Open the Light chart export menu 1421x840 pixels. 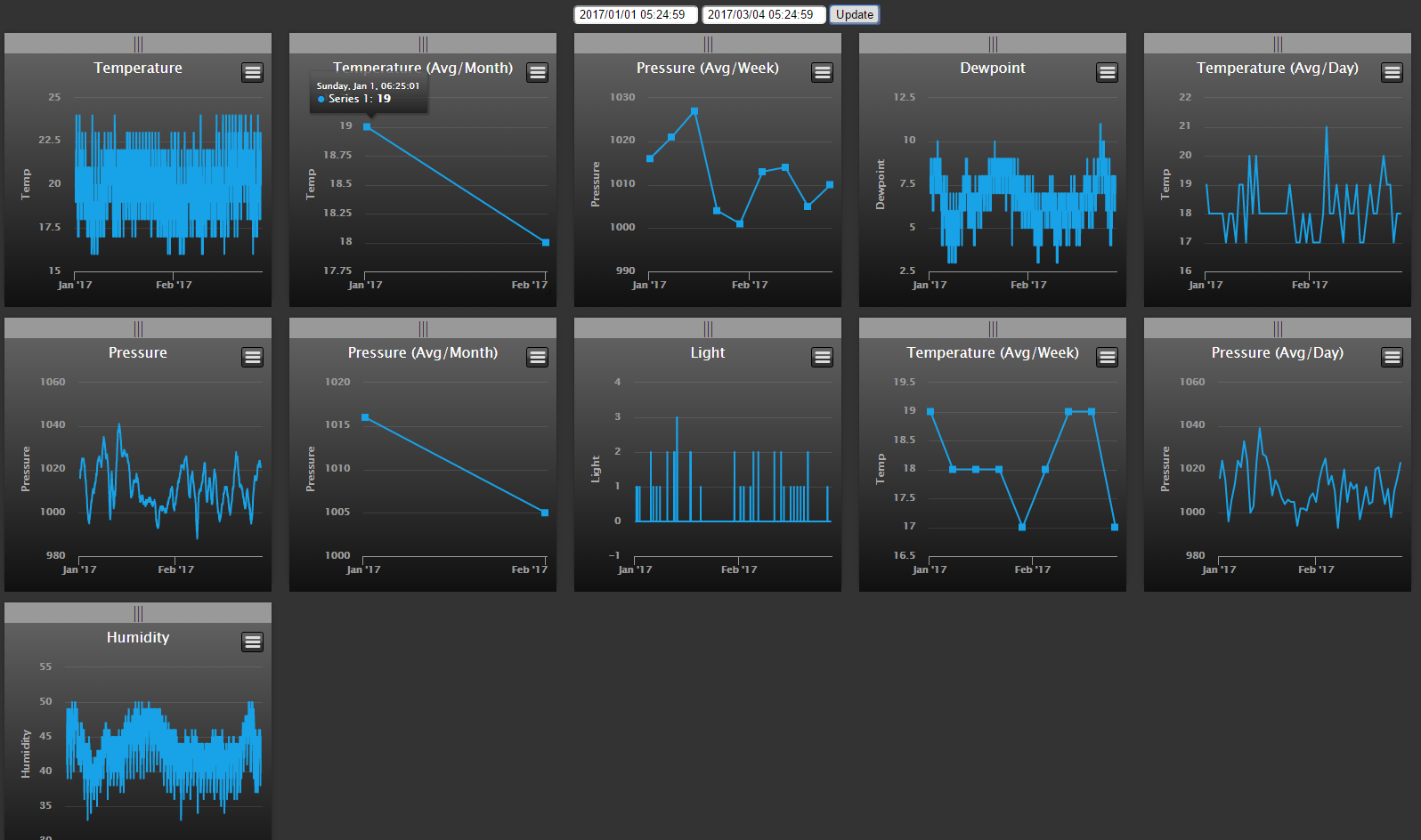point(823,357)
